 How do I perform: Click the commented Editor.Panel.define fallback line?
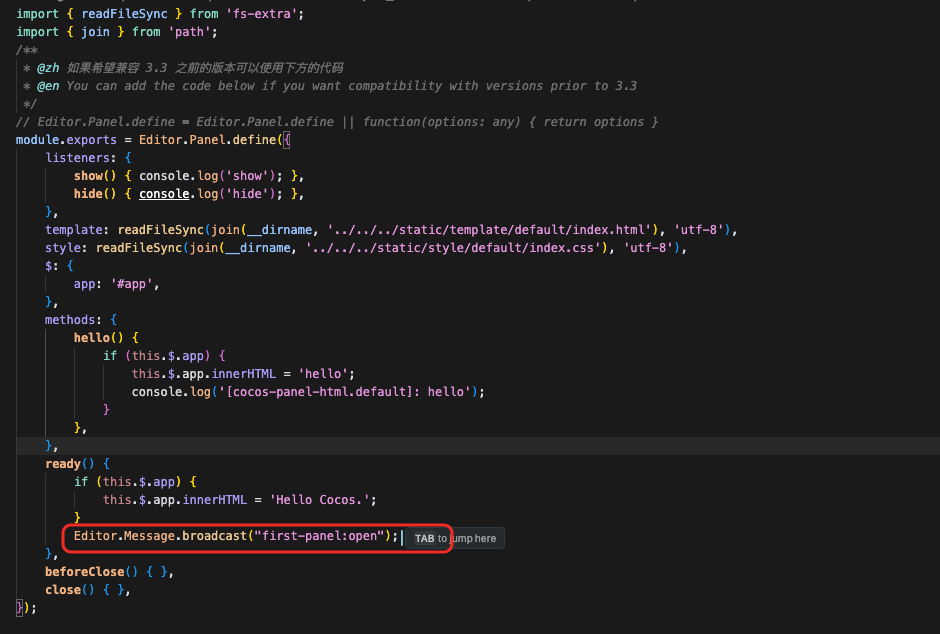337,122
